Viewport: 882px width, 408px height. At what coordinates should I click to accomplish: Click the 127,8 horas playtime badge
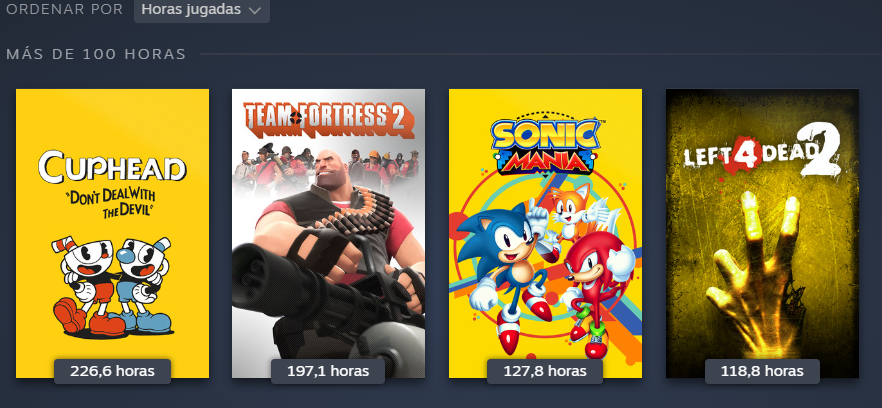[x=544, y=371]
